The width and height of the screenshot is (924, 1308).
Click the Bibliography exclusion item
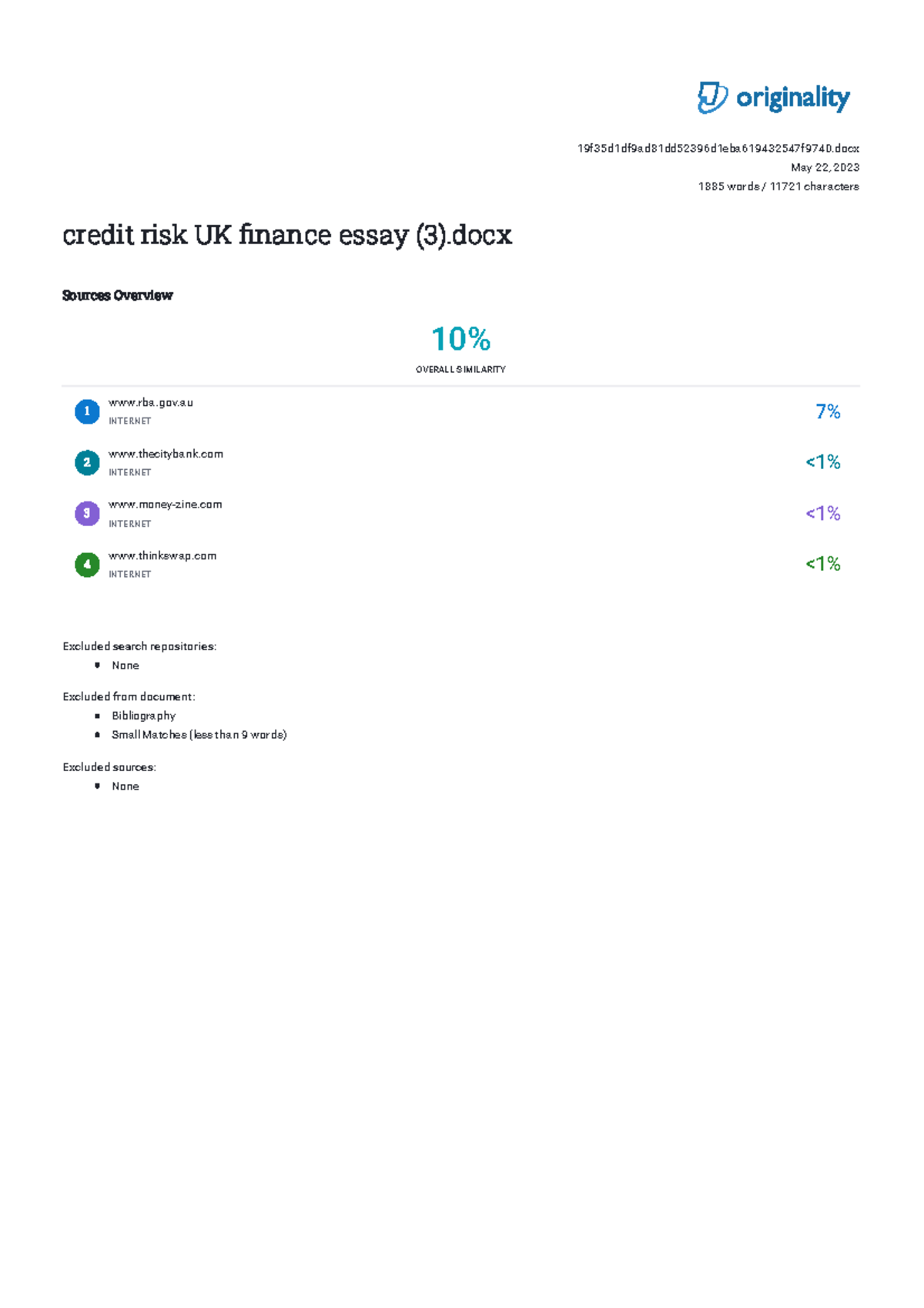[x=143, y=716]
